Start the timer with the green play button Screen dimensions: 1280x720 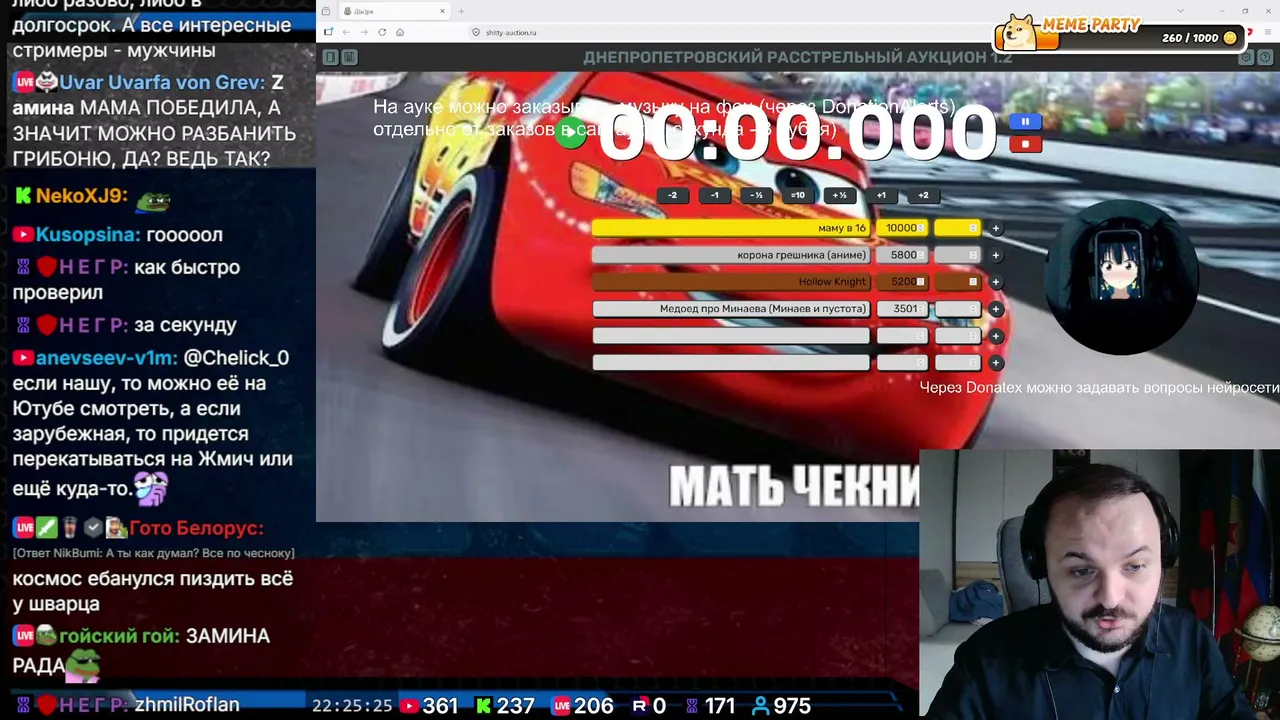click(x=571, y=133)
